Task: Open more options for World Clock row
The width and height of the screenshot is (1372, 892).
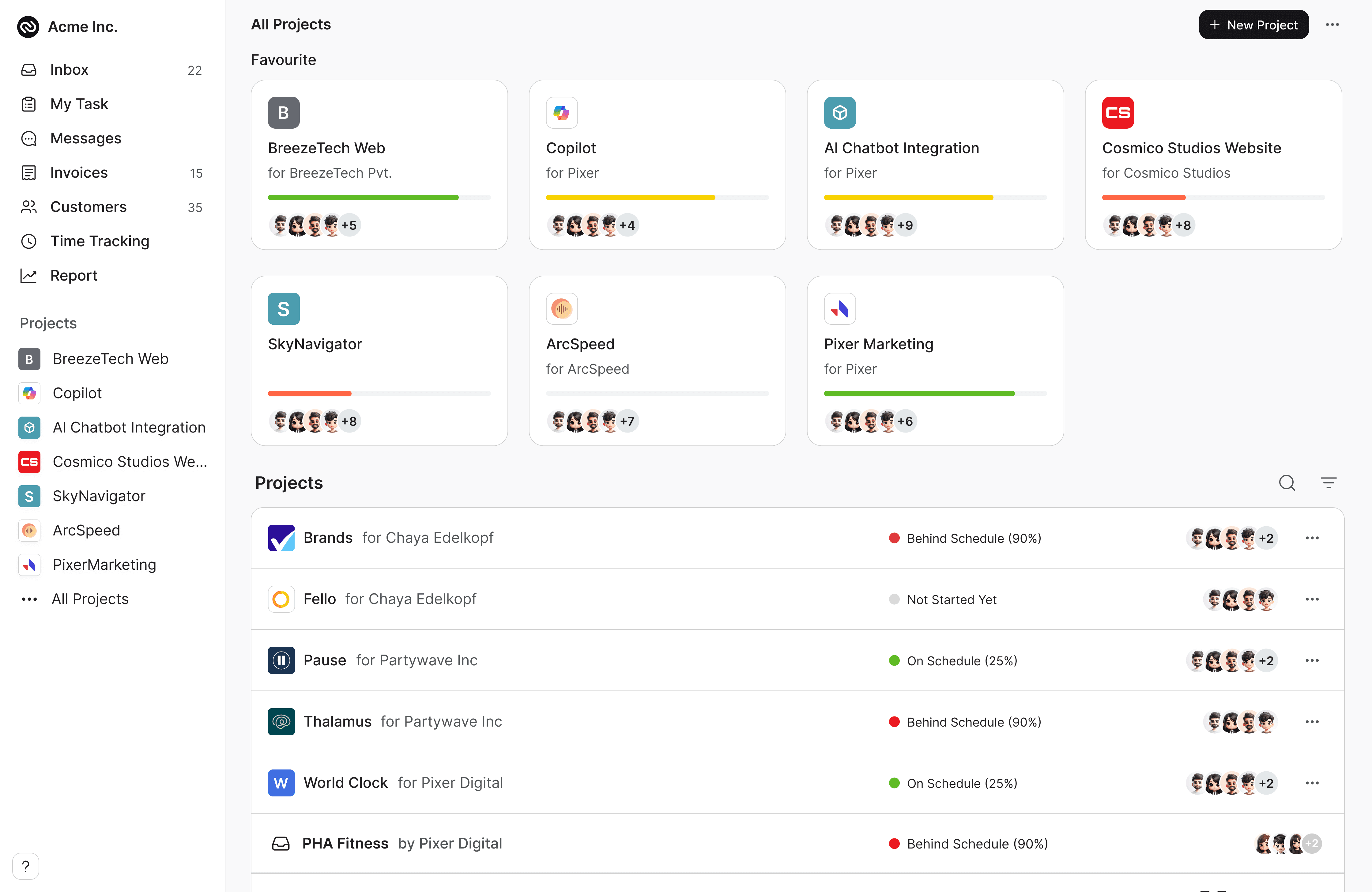Action: tap(1312, 782)
